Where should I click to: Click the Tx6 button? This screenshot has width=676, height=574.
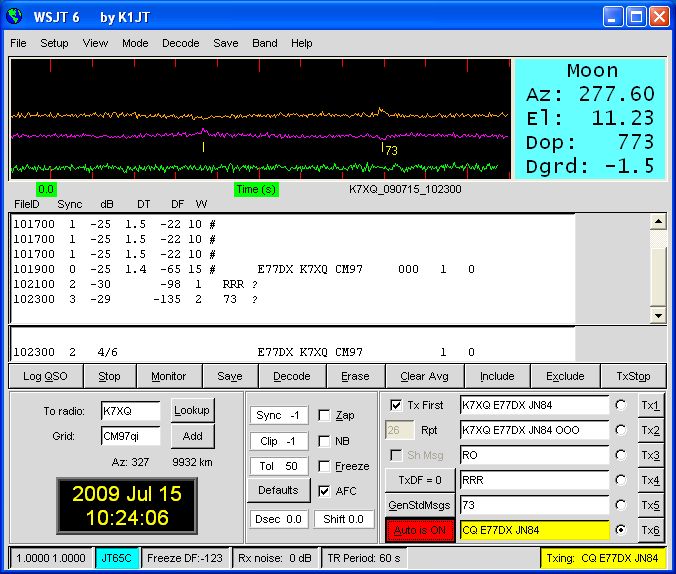(x=651, y=530)
